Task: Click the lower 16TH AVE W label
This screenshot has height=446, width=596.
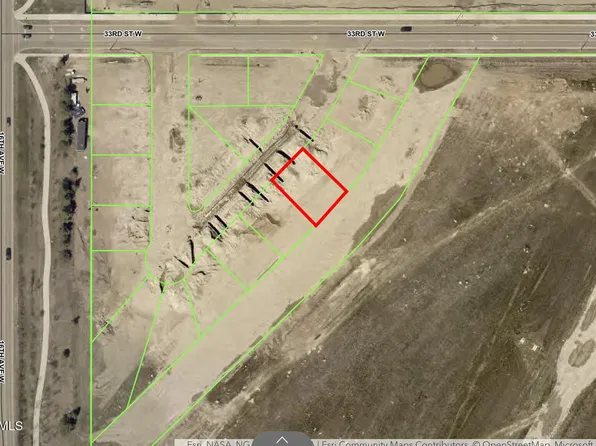Action: coord(2,361)
